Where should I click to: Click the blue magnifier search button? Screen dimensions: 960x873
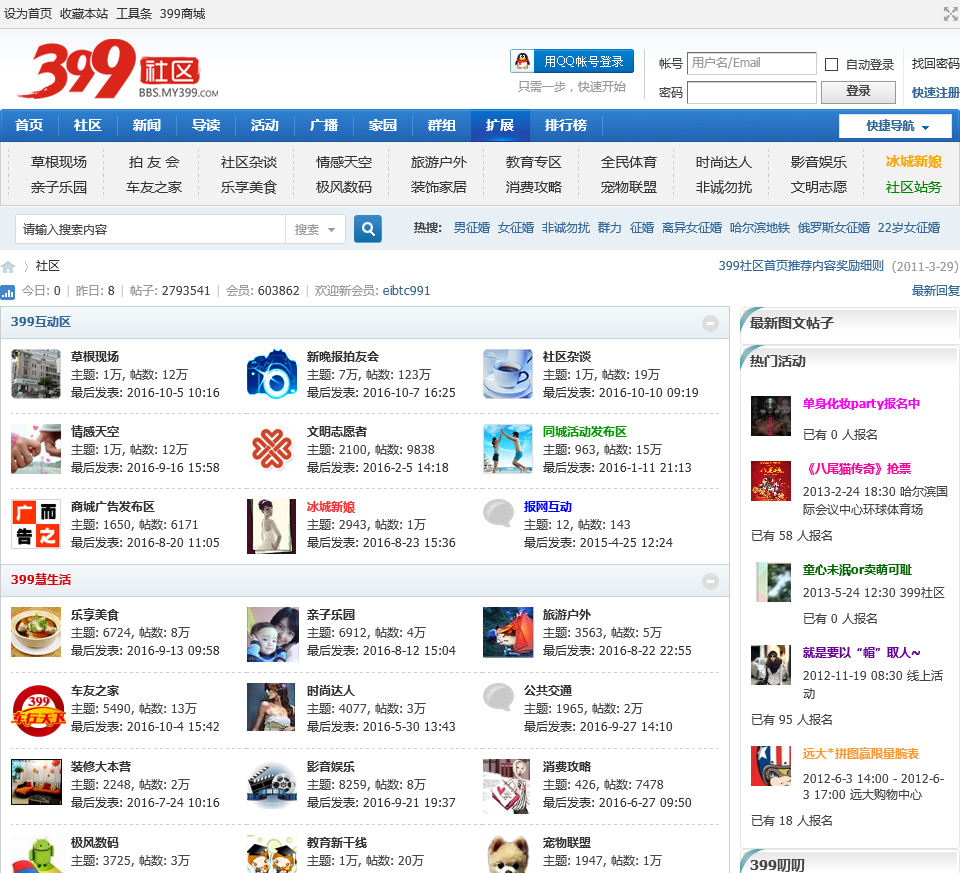[368, 229]
